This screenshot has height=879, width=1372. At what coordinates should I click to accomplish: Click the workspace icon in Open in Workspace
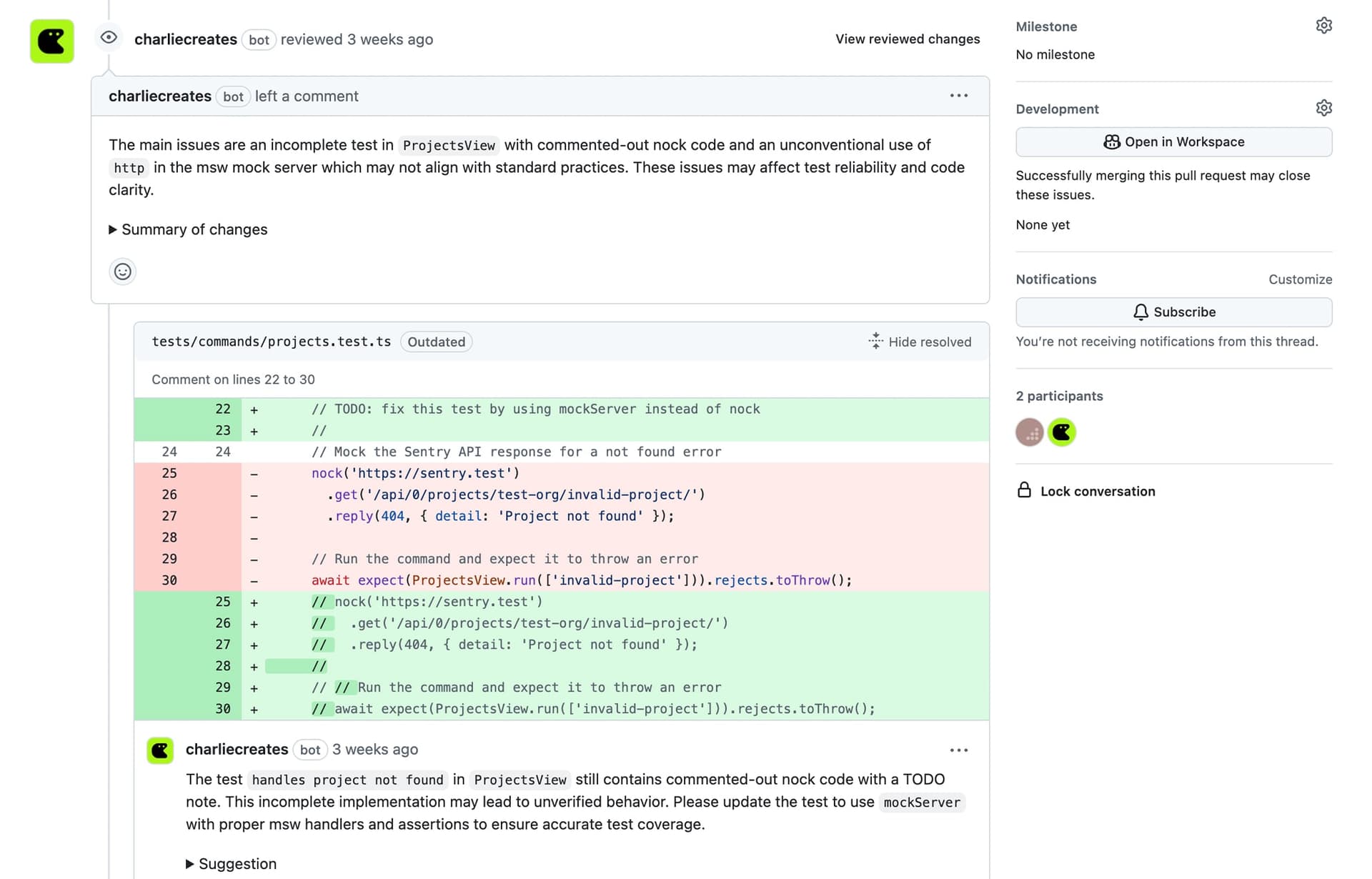(1113, 141)
